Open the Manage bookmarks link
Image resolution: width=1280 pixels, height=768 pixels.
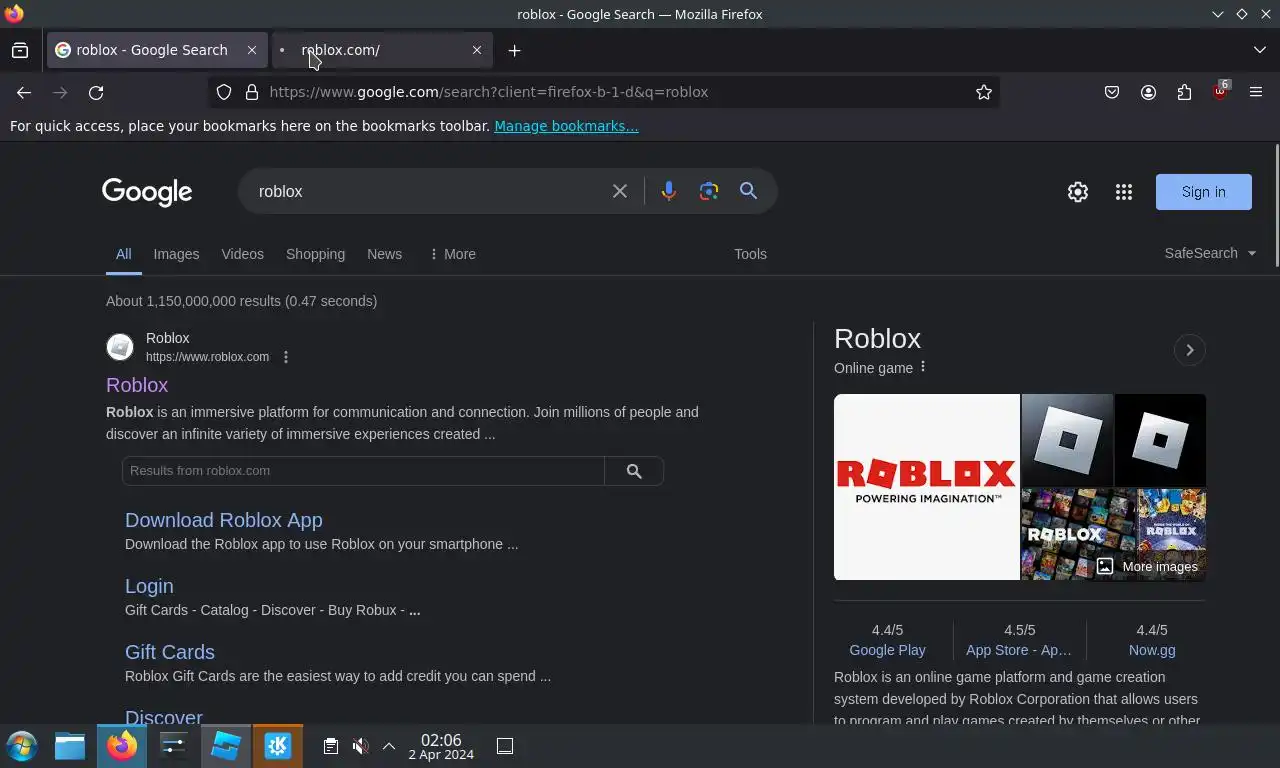(566, 126)
